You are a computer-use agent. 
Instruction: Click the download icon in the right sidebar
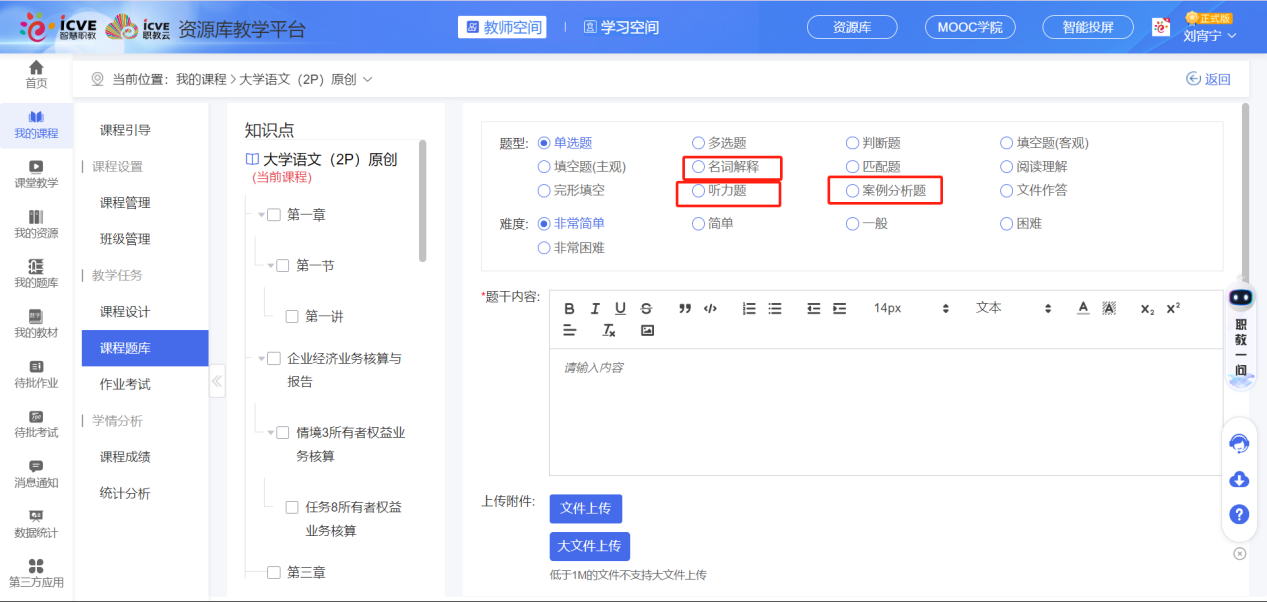click(1239, 480)
